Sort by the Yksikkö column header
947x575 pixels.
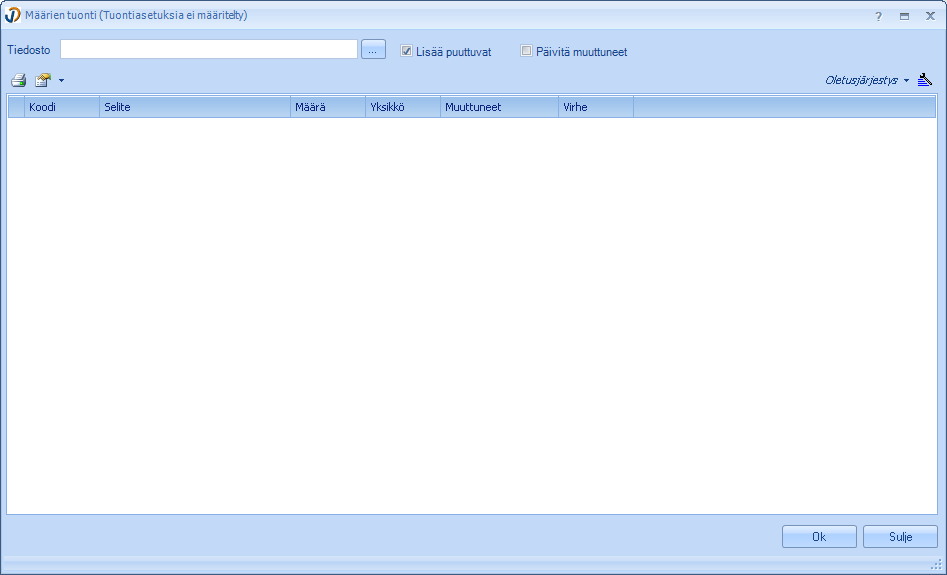[x=403, y=107]
